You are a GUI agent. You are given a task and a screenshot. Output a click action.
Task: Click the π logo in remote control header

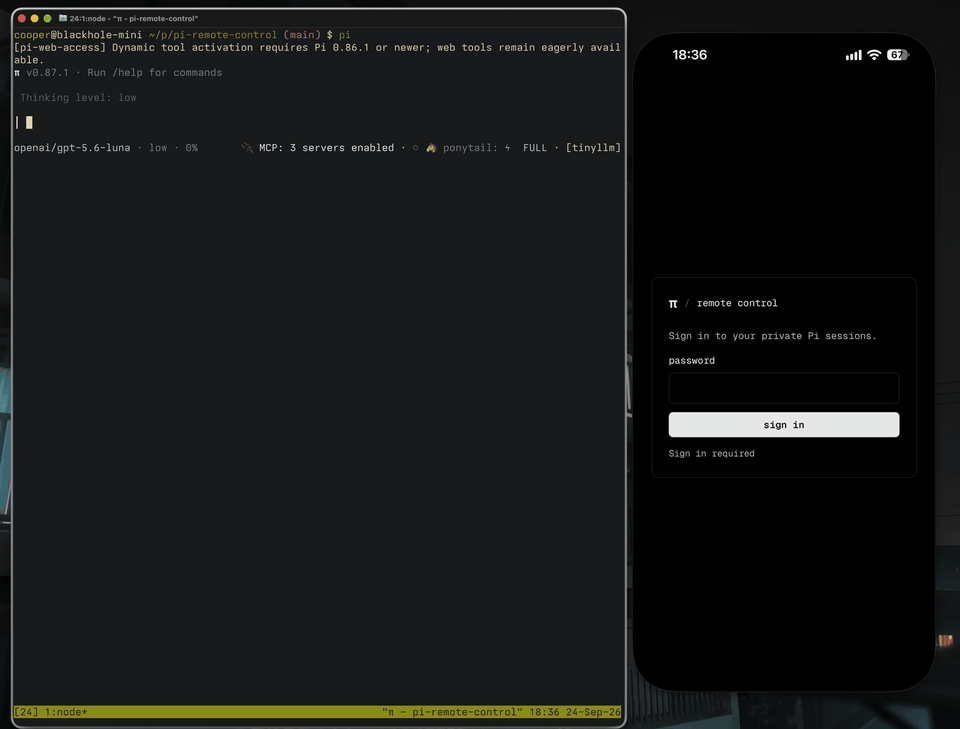pyautogui.click(x=673, y=304)
